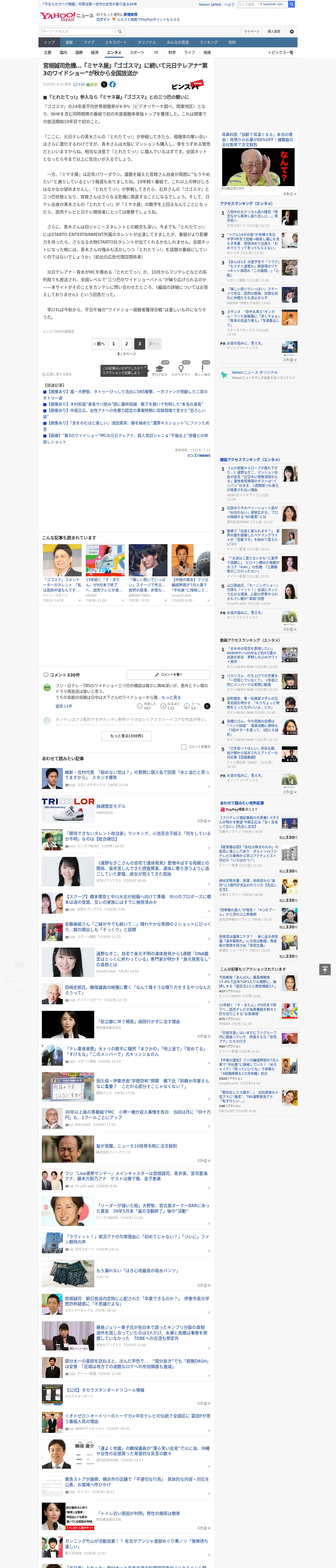The image size is (336, 1568).
Task: Click ログイン link in header
Action: pos(103,20)
